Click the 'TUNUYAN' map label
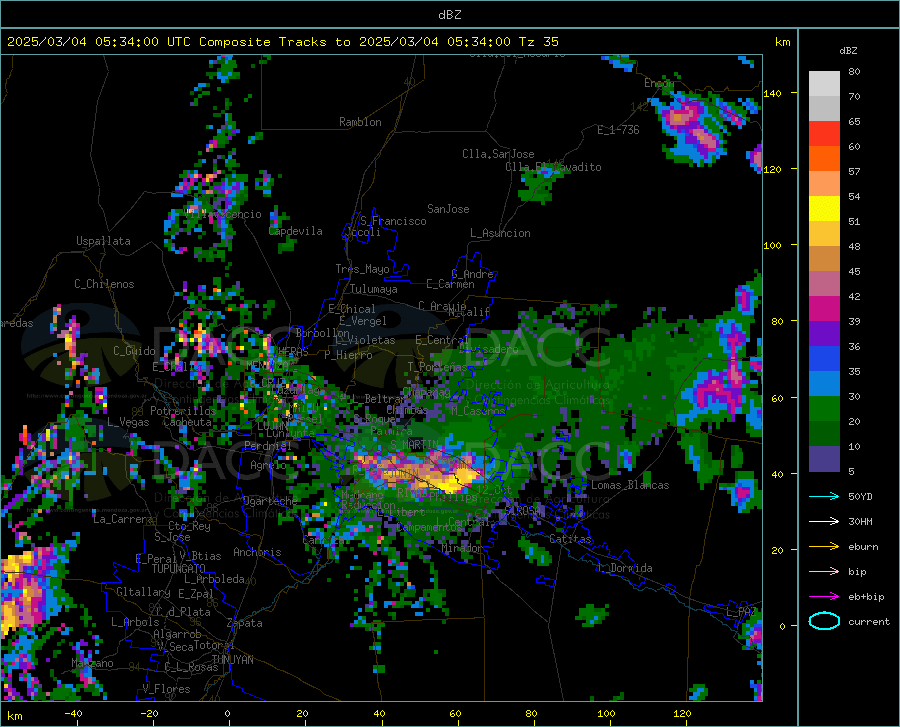Image resolution: width=900 pixels, height=727 pixels. point(232,660)
